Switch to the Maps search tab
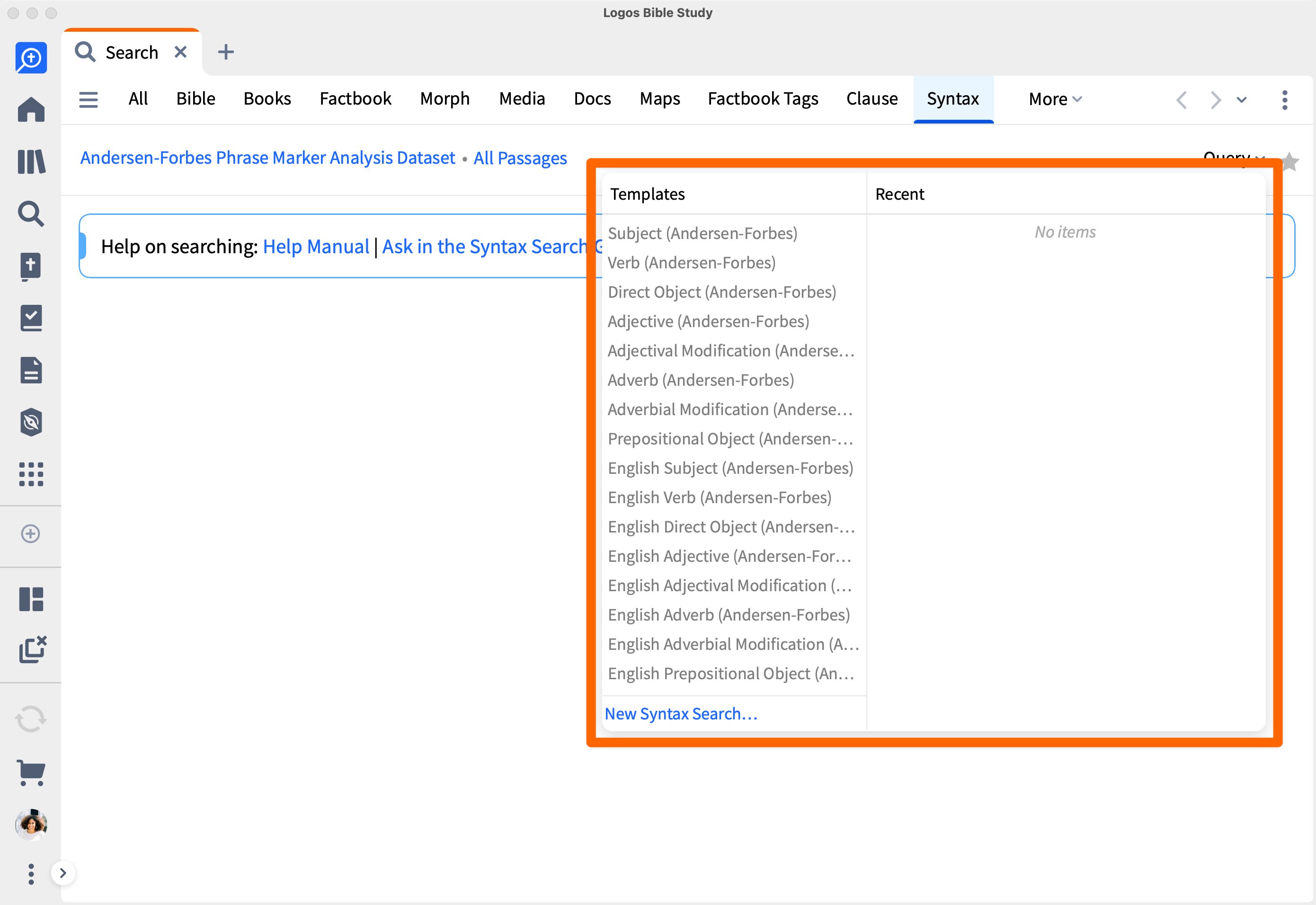Viewport: 1316px width, 905px height. pyautogui.click(x=660, y=99)
